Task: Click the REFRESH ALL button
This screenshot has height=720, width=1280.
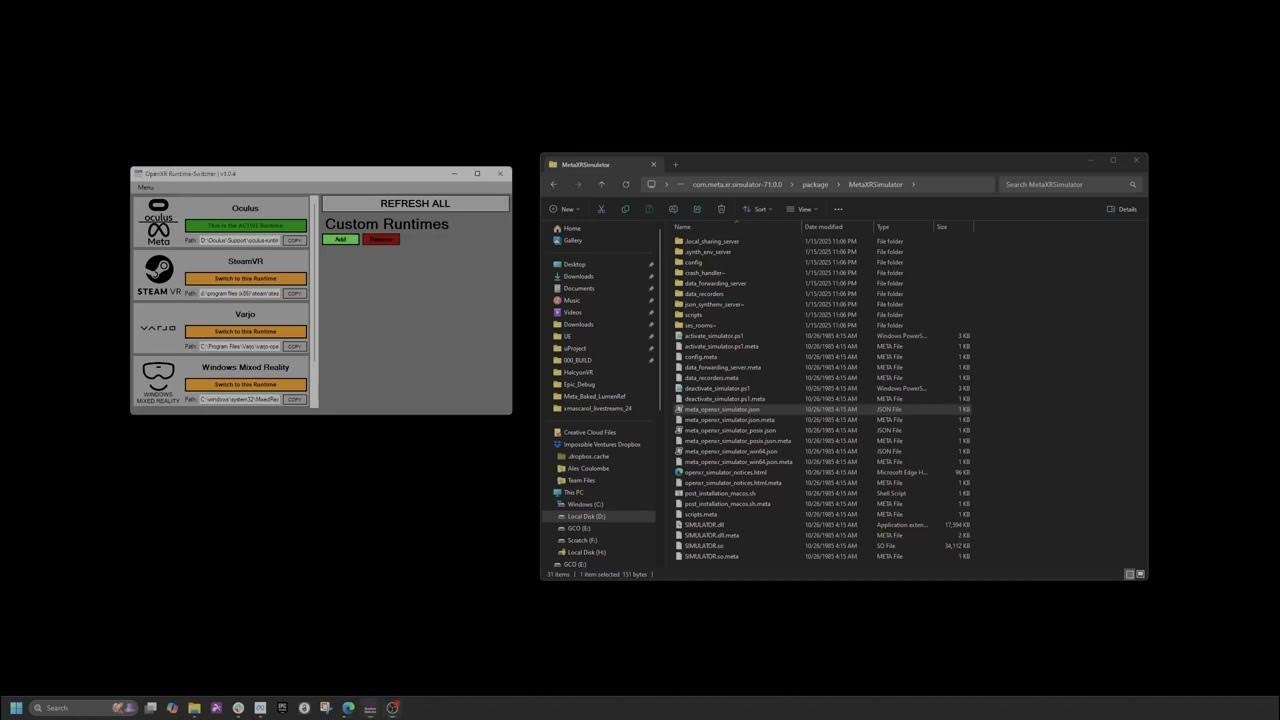Action: (415, 203)
